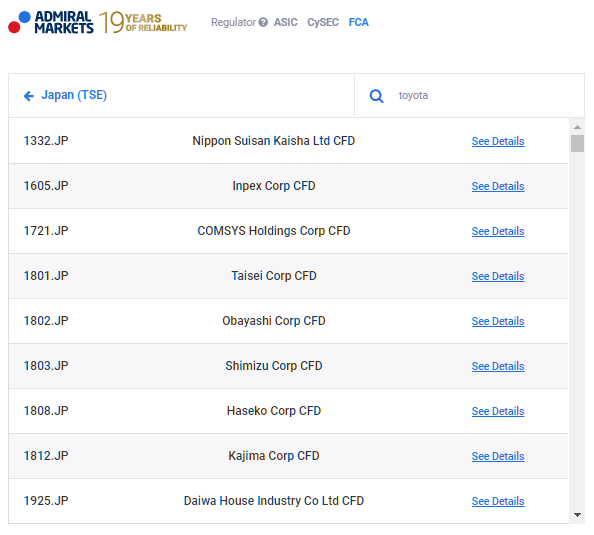Select the ASIC regulator option
Screen dimensions: 594x535
pyautogui.click(x=286, y=22)
